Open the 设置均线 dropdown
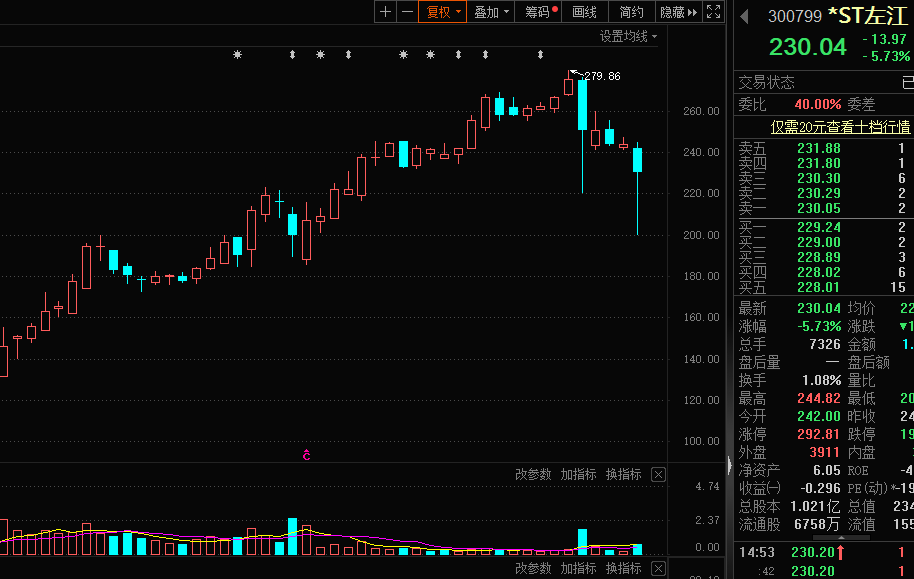 click(x=629, y=36)
